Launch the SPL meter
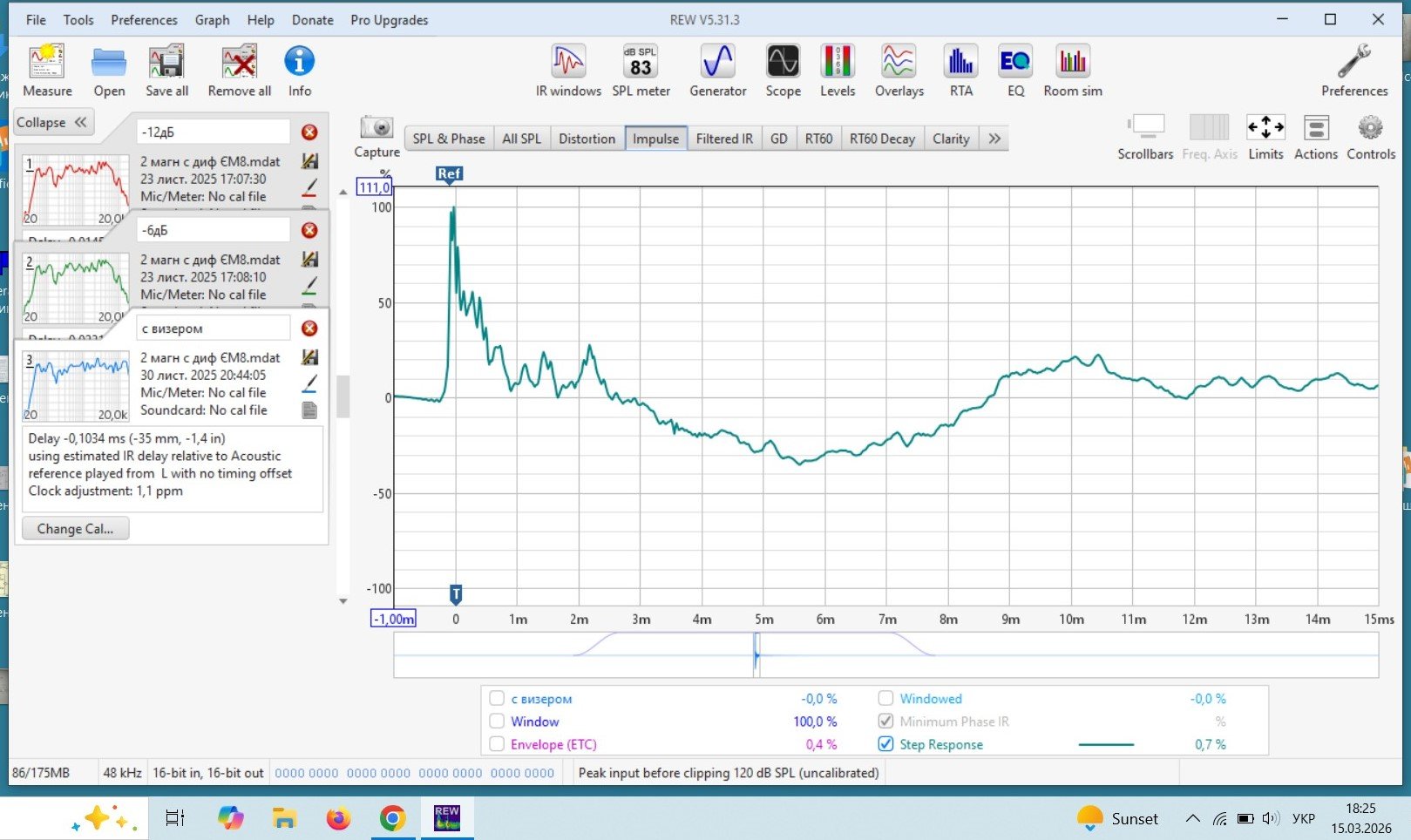Viewport: 1411px width, 840px height. [x=641, y=71]
